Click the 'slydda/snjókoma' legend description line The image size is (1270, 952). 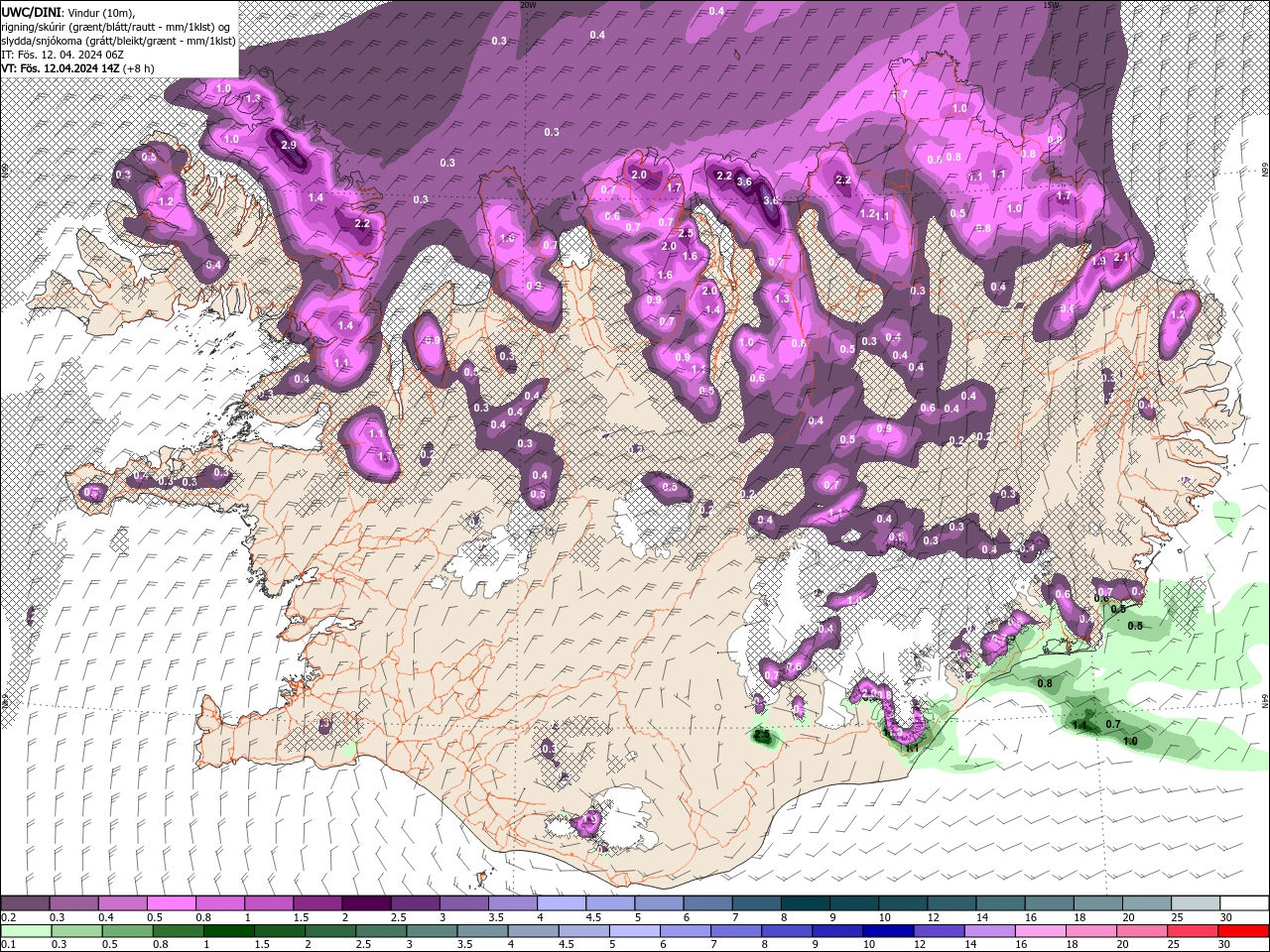[118, 41]
